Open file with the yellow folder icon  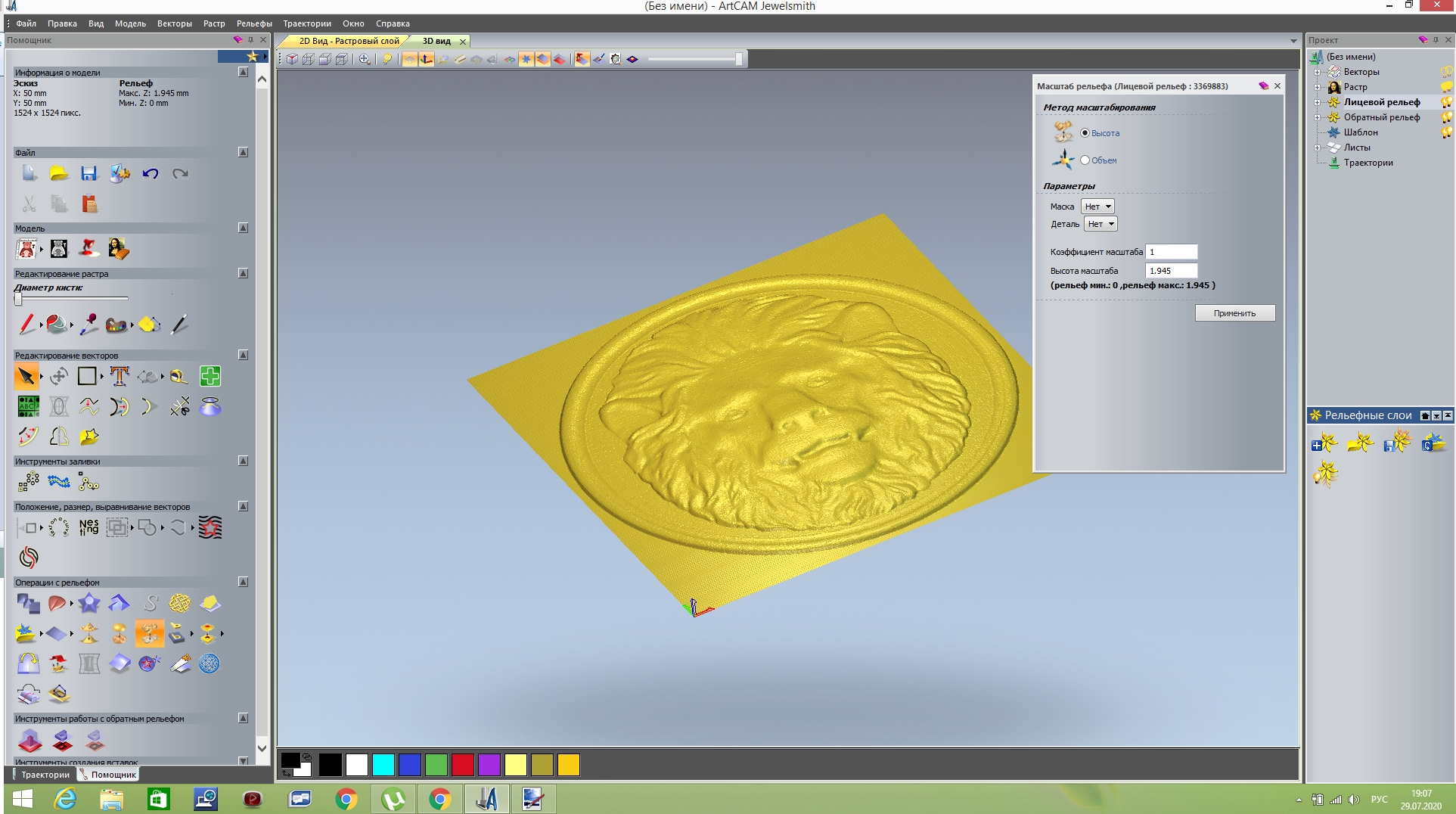click(59, 174)
